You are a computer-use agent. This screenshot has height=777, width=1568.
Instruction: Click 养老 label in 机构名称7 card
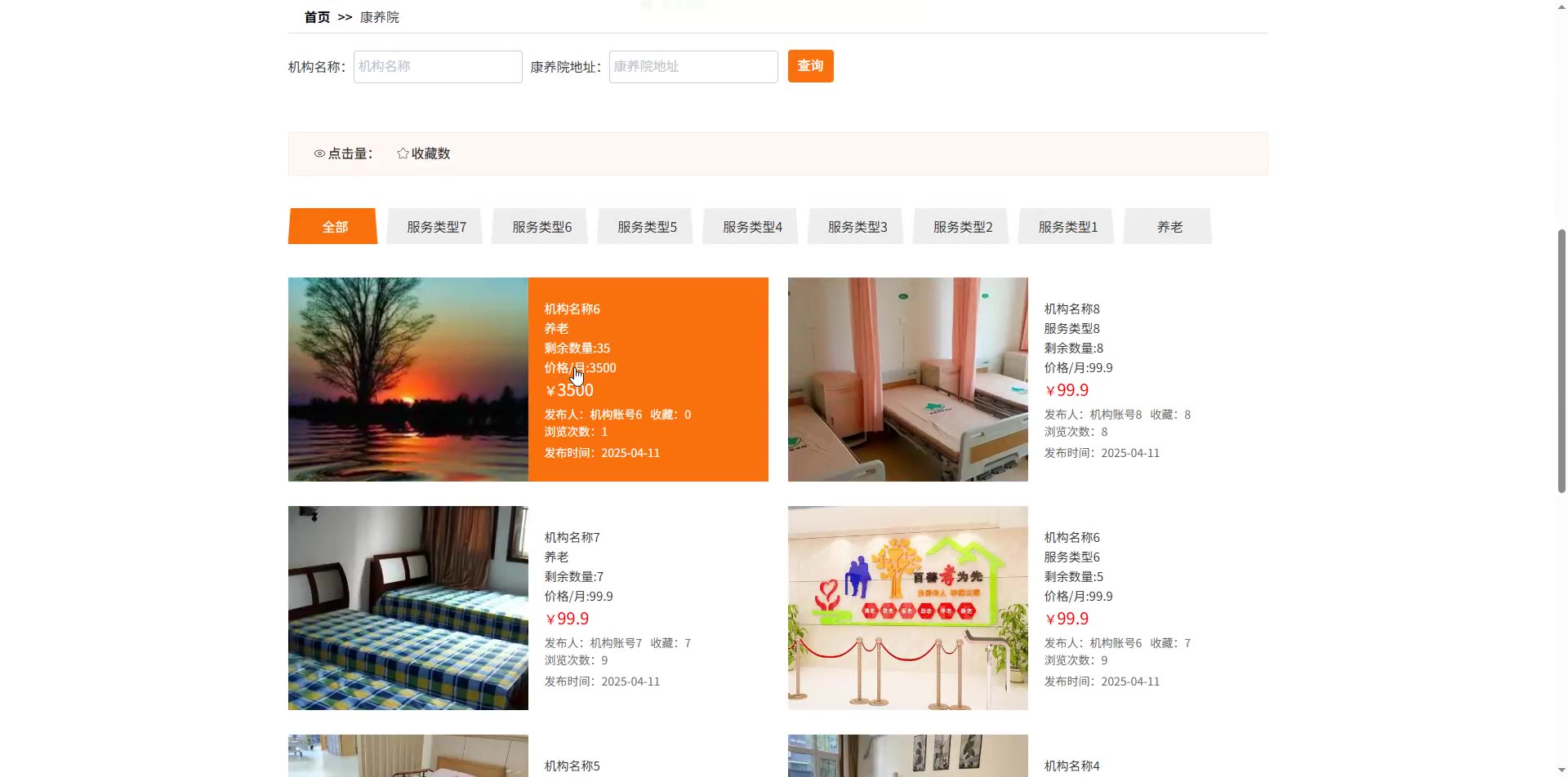click(x=556, y=557)
